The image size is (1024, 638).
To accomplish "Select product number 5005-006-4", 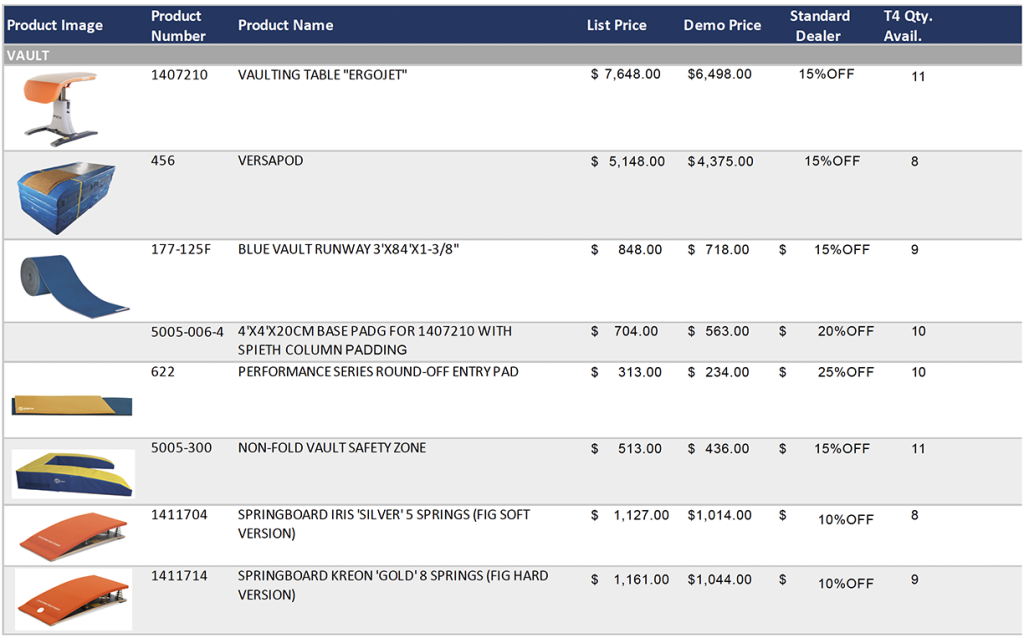I will [x=187, y=331].
